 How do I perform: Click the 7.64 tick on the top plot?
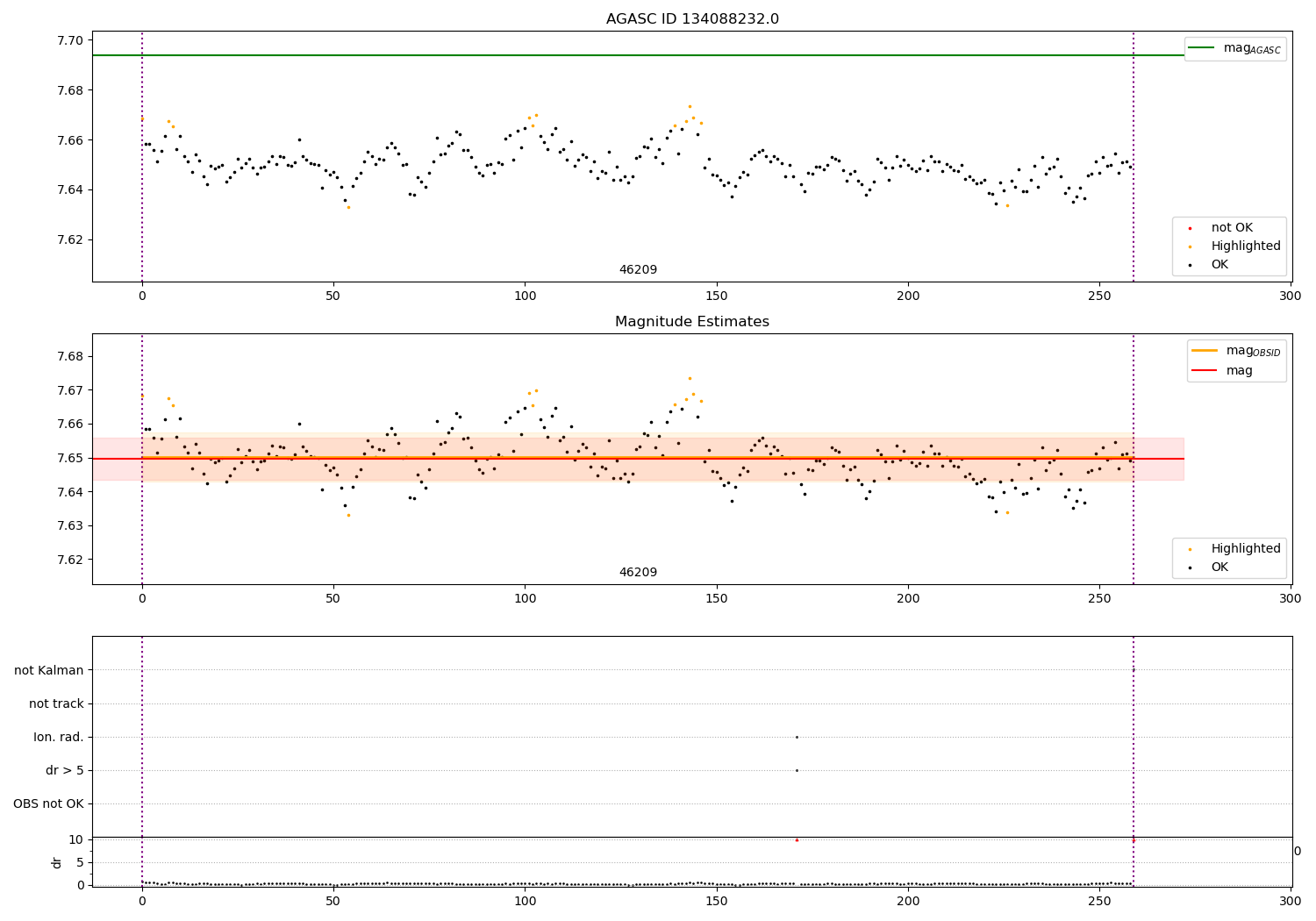pos(71,190)
